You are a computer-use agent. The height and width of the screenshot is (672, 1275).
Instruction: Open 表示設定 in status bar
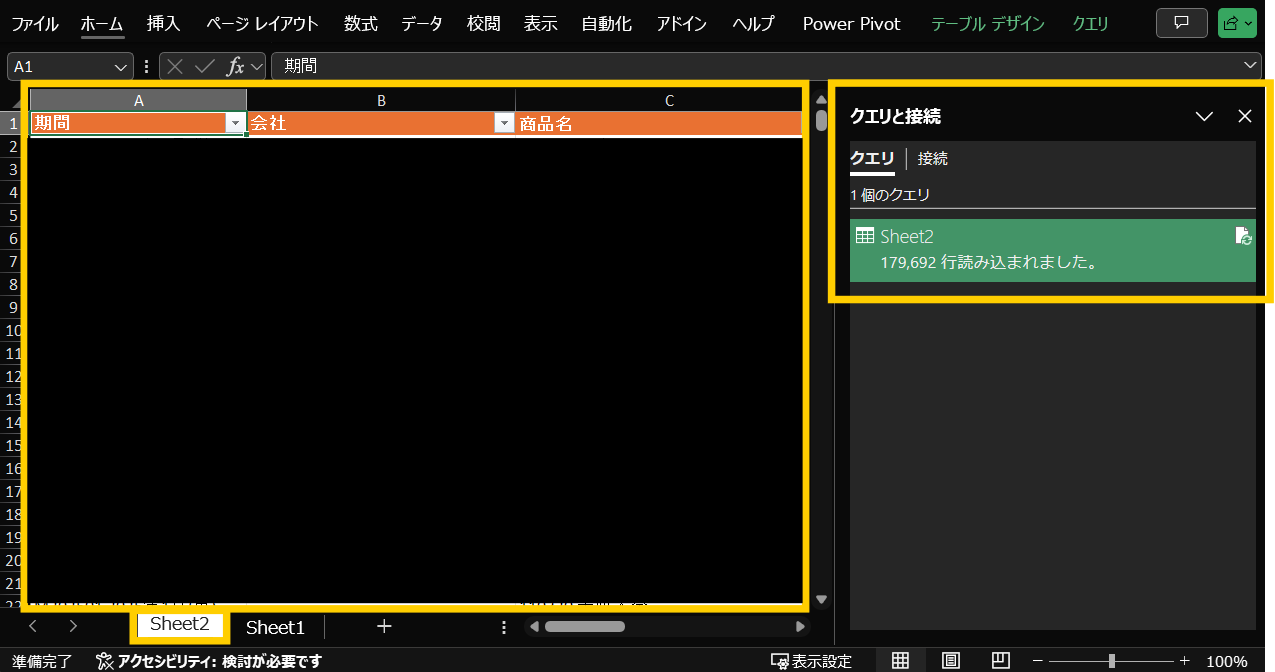[811, 661]
